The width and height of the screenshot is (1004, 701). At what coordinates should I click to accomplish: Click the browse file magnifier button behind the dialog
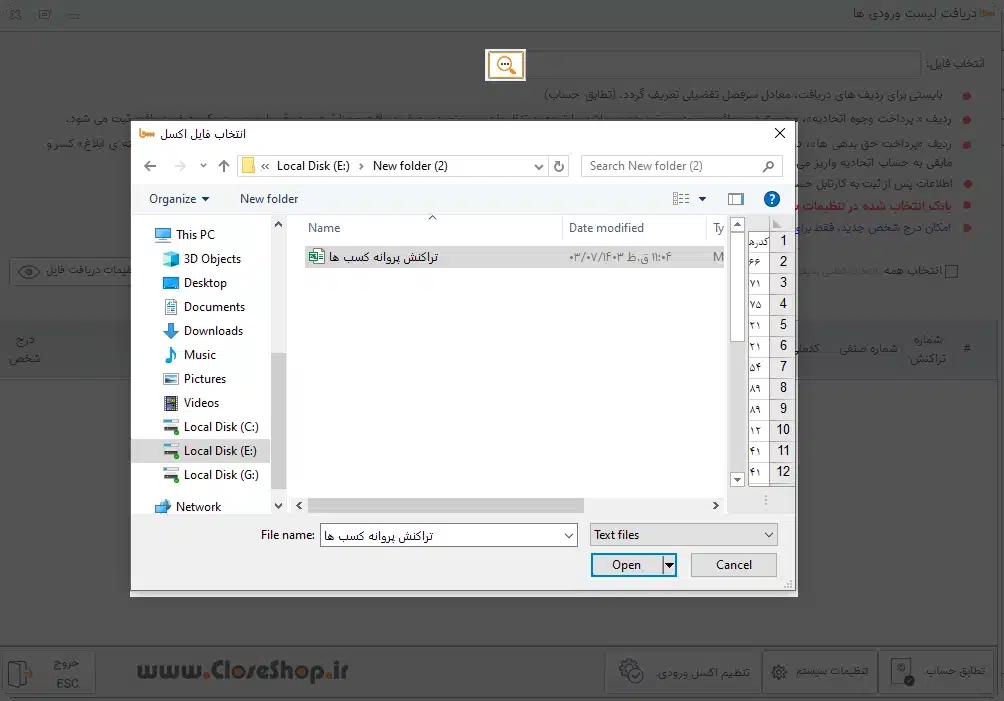[x=505, y=65]
